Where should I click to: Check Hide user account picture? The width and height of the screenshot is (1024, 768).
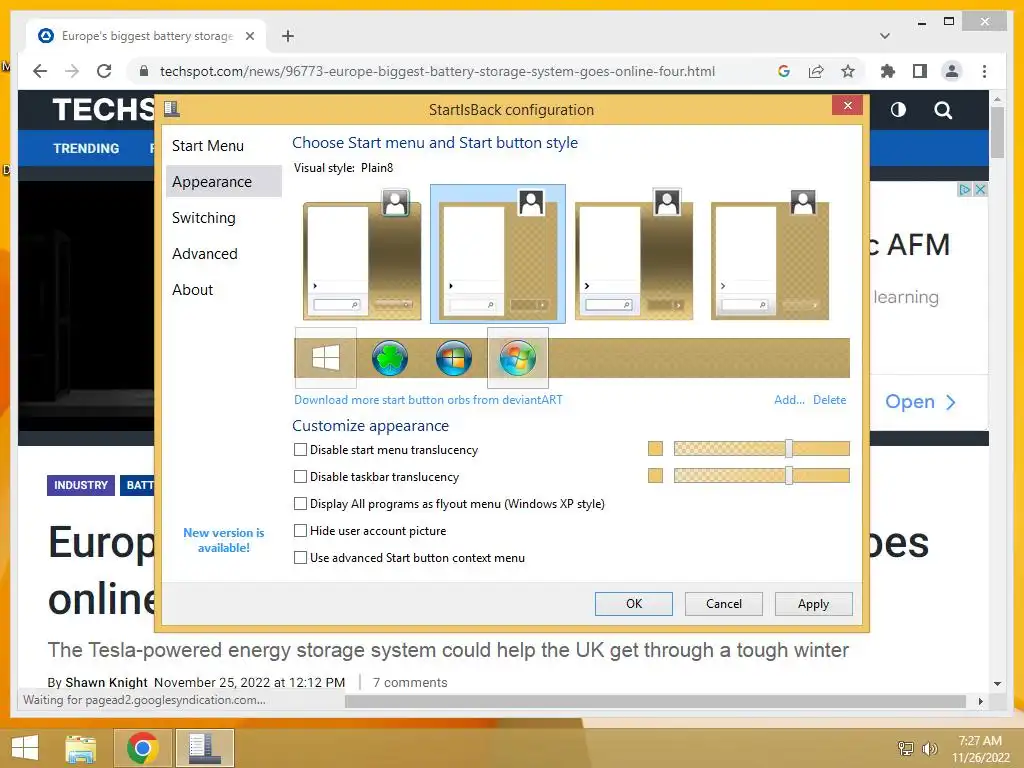point(300,530)
